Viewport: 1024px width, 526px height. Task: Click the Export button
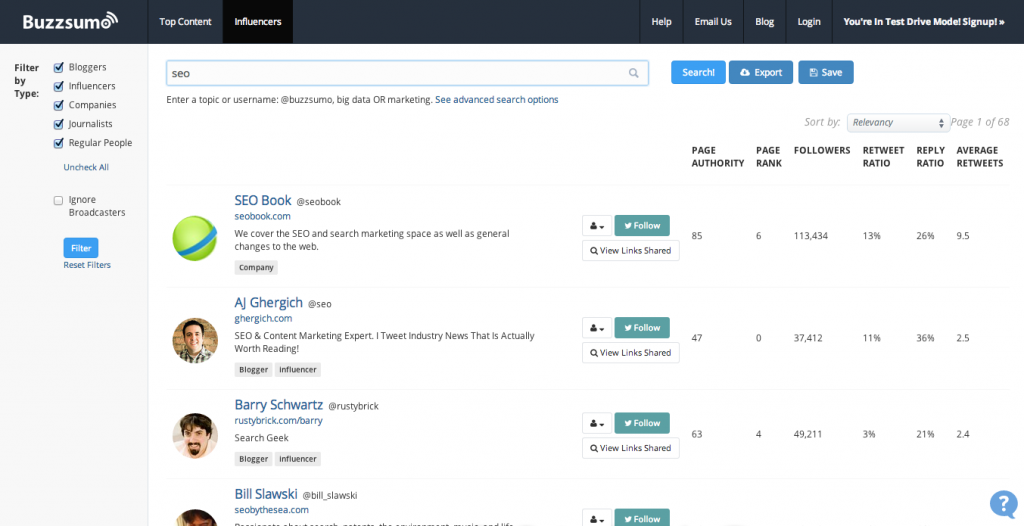pos(761,73)
